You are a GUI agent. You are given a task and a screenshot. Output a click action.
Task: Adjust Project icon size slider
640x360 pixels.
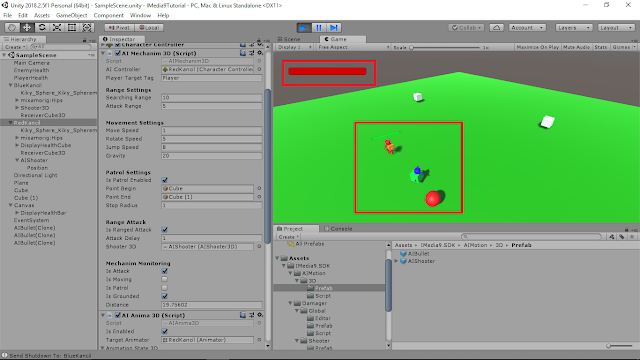point(619,346)
